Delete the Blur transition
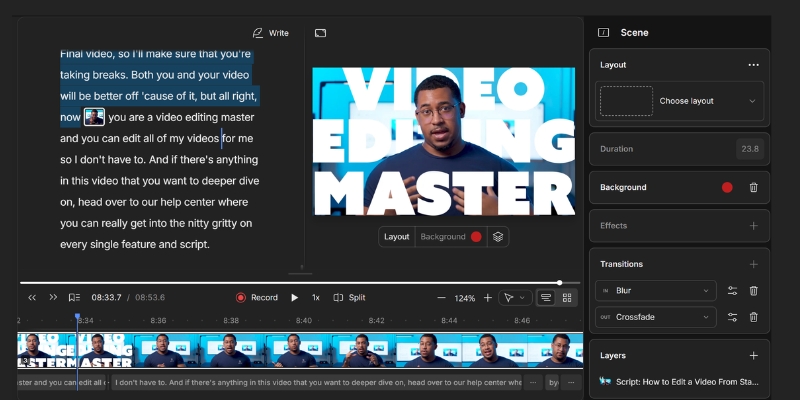 click(x=754, y=291)
